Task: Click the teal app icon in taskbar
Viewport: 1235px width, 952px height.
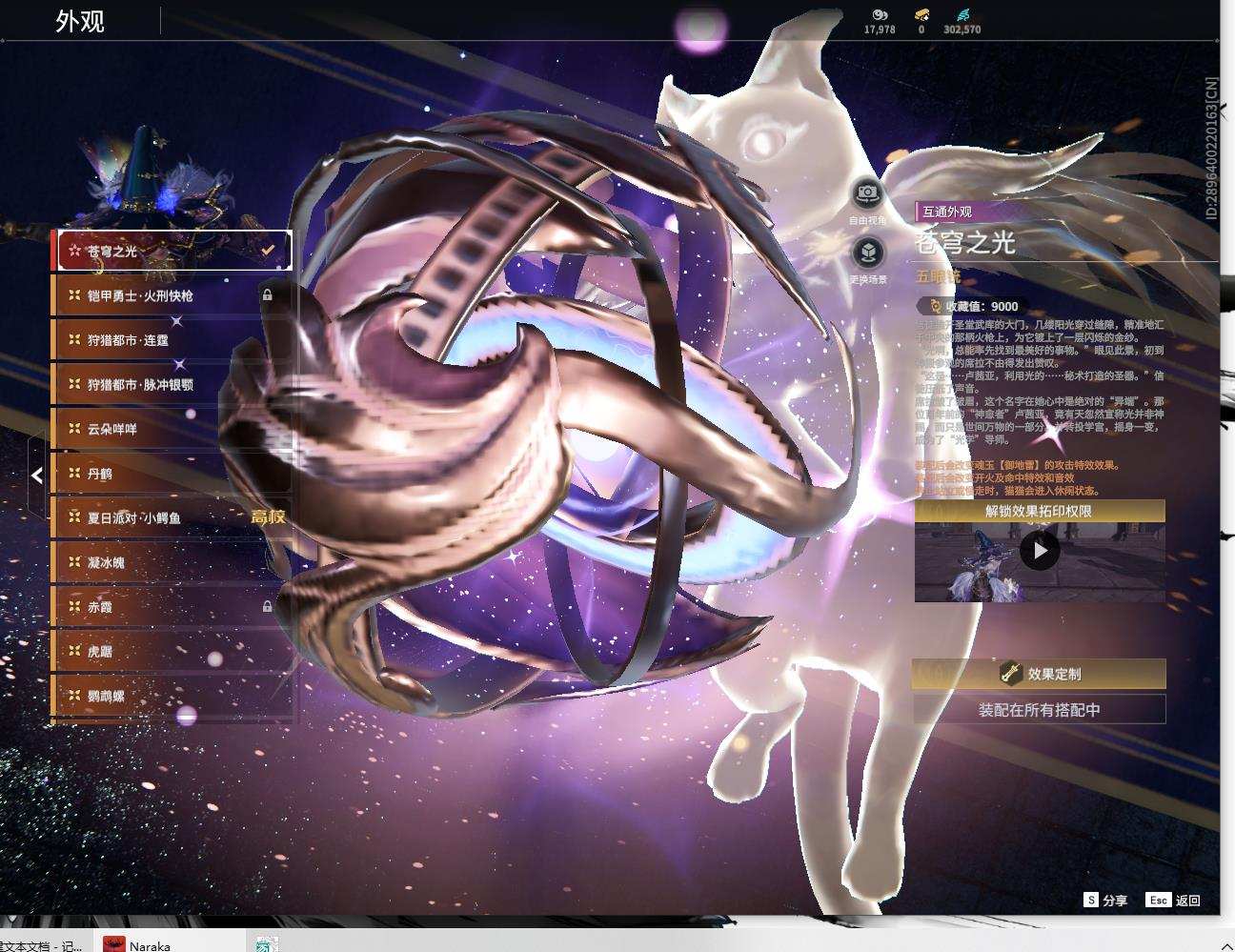Action: point(267,943)
